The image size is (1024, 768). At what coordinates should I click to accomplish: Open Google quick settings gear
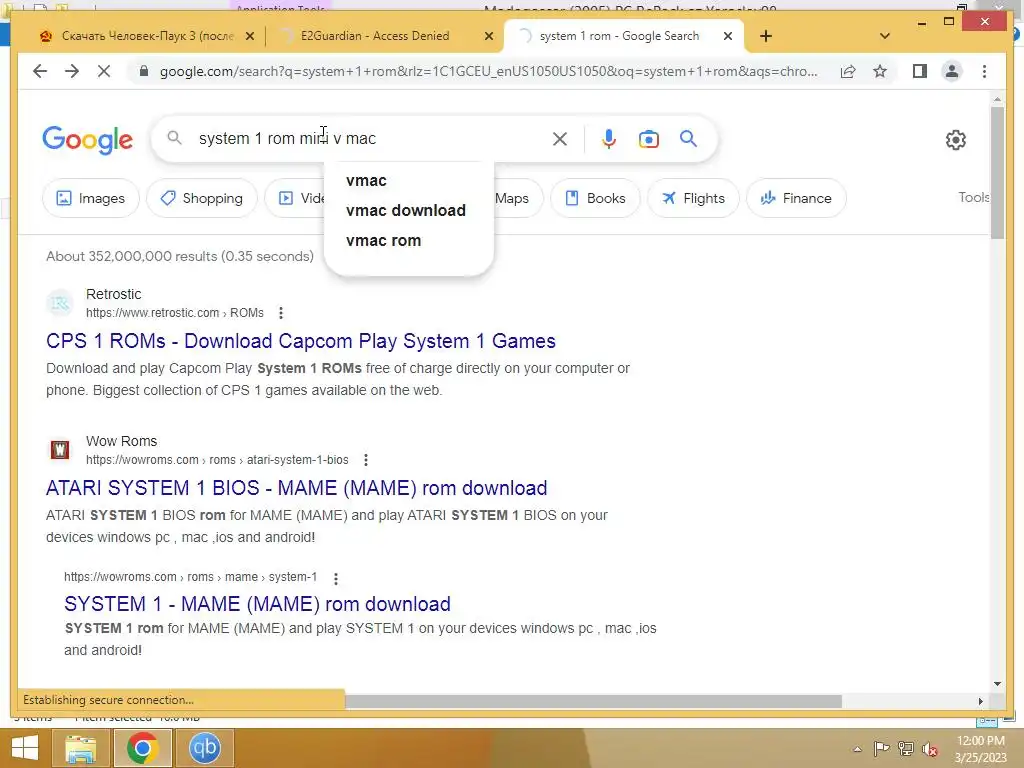pos(955,140)
